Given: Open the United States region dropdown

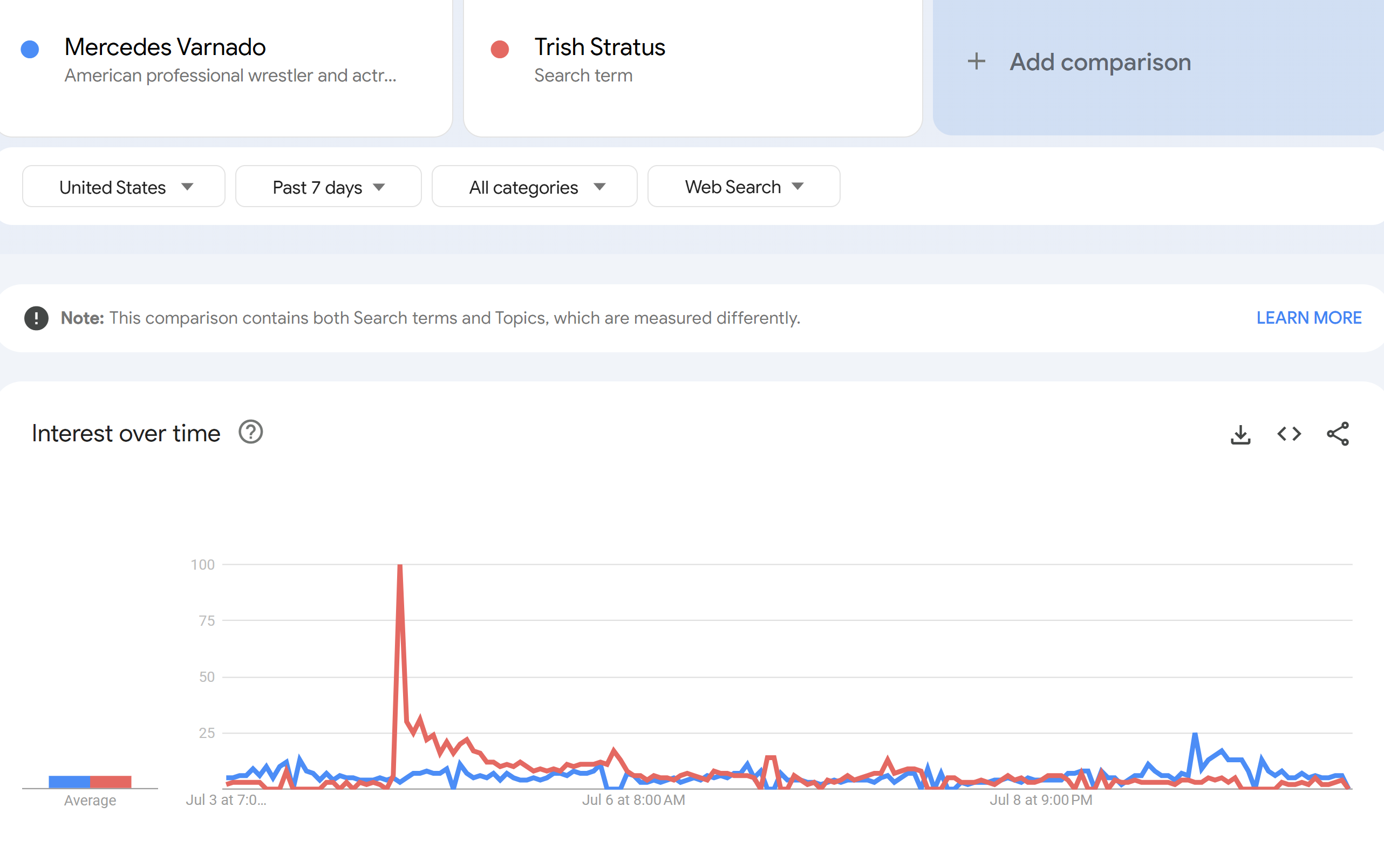Looking at the screenshot, I should pos(124,187).
